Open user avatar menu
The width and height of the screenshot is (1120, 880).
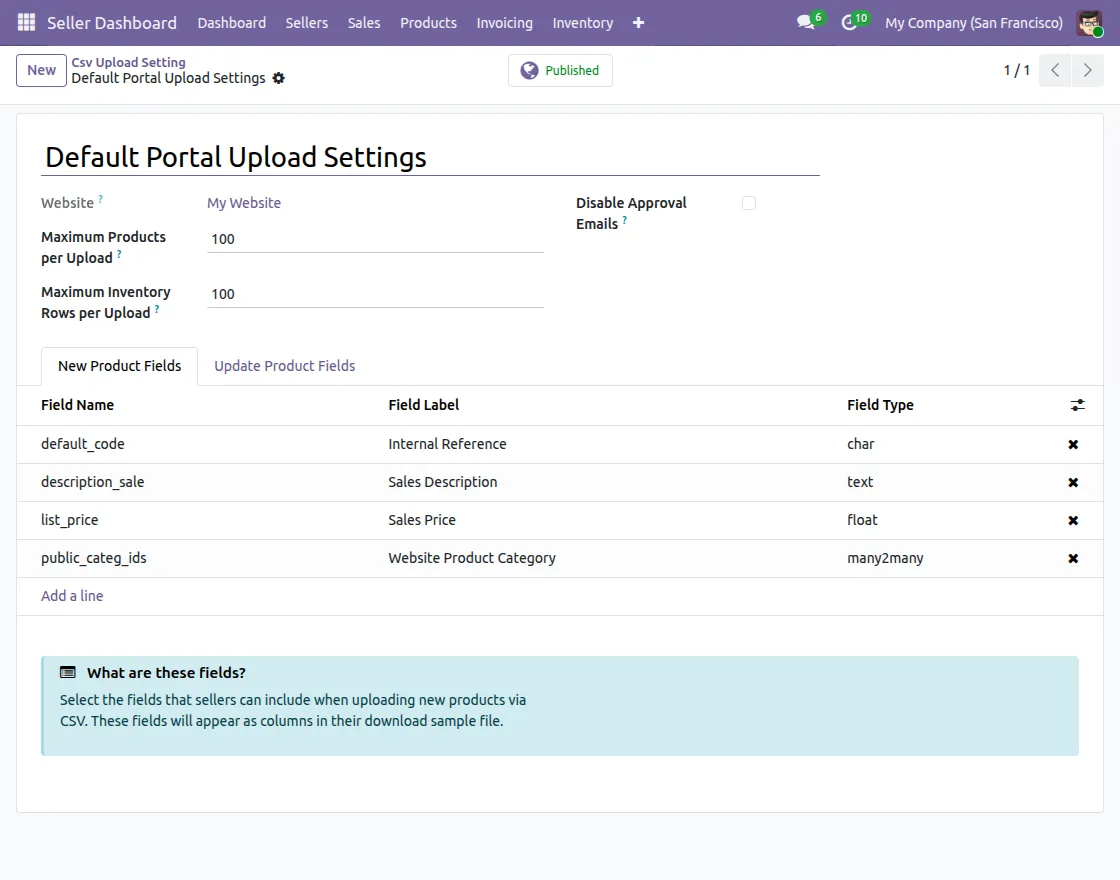tap(1089, 23)
